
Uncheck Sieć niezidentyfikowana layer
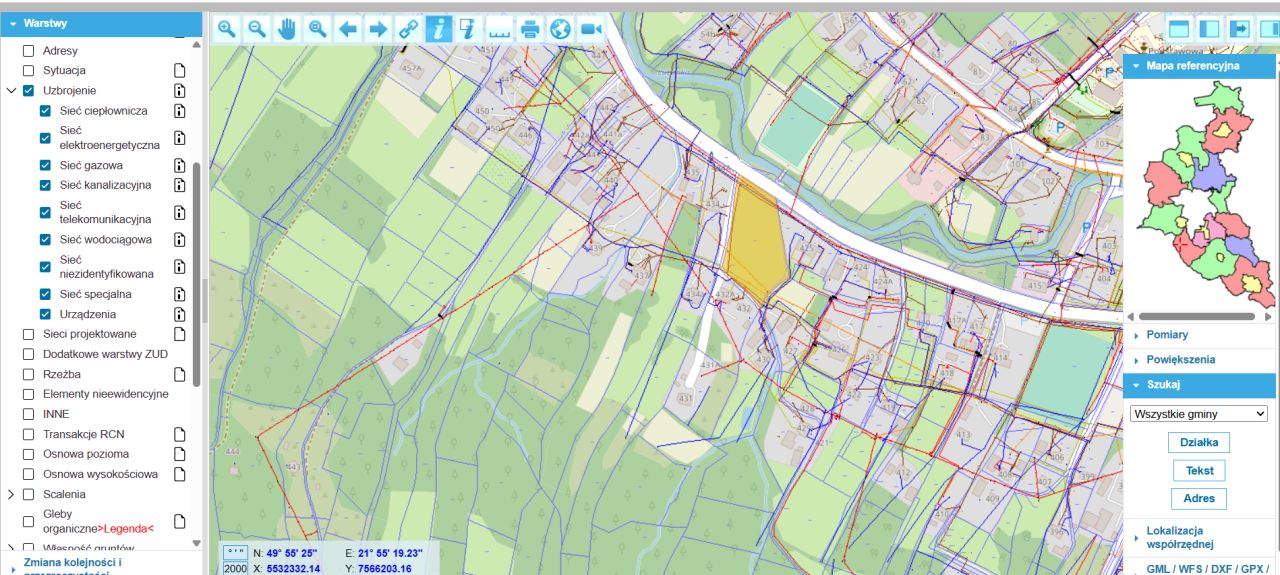(x=45, y=267)
